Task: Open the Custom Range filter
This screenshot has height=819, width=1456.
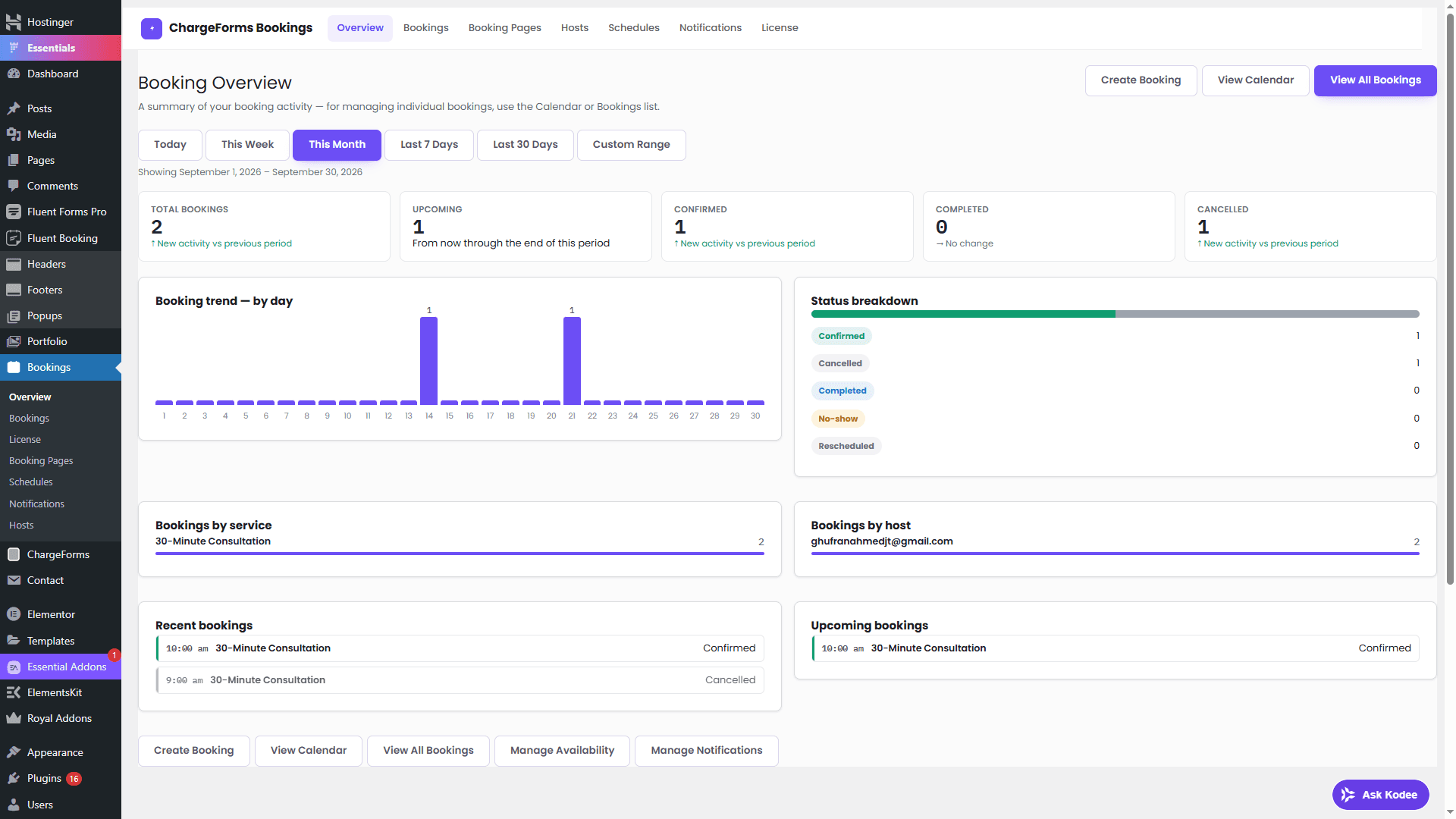Action: (x=632, y=145)
